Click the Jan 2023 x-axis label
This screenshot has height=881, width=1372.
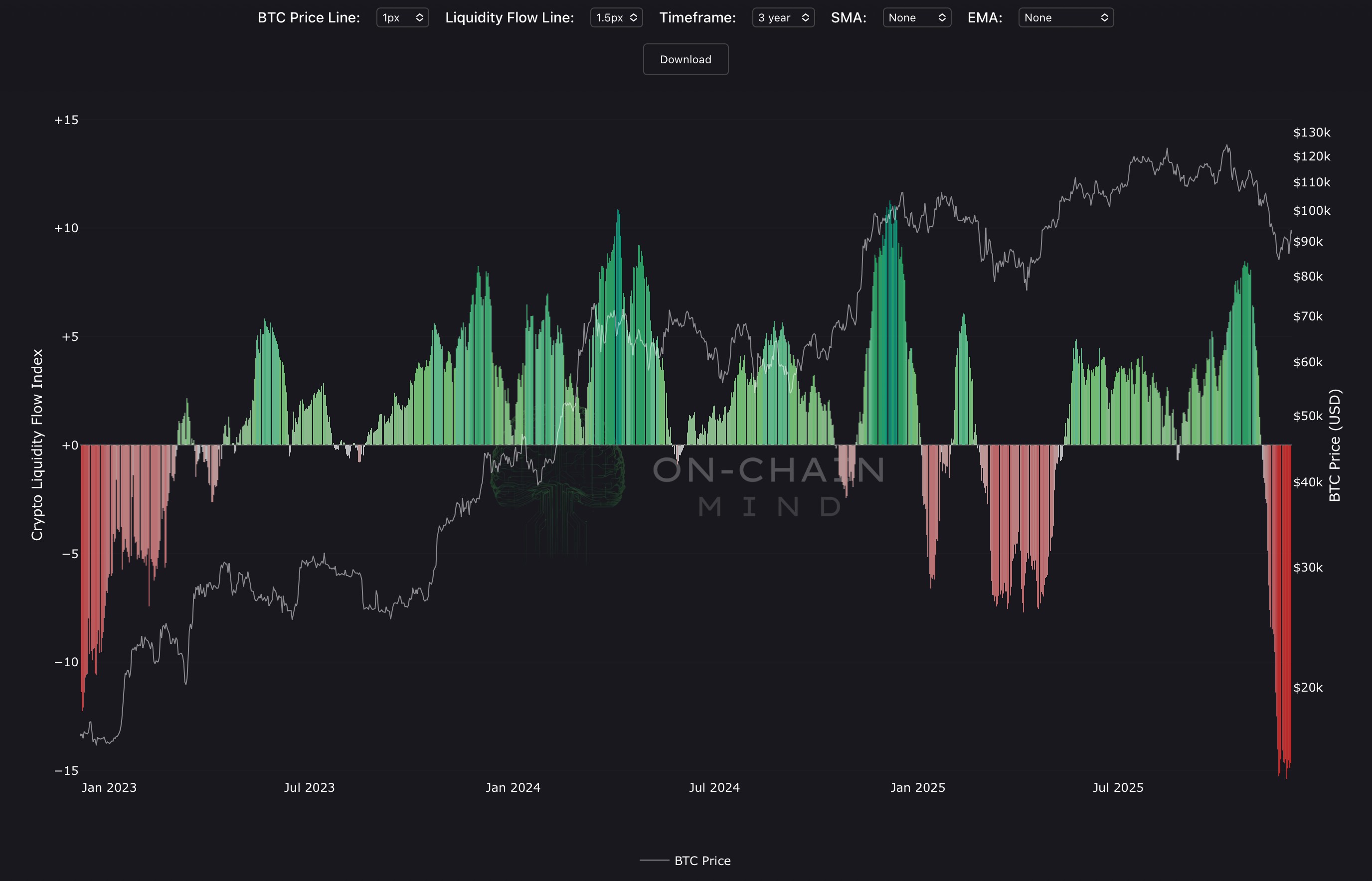click(x=109, y=788)
